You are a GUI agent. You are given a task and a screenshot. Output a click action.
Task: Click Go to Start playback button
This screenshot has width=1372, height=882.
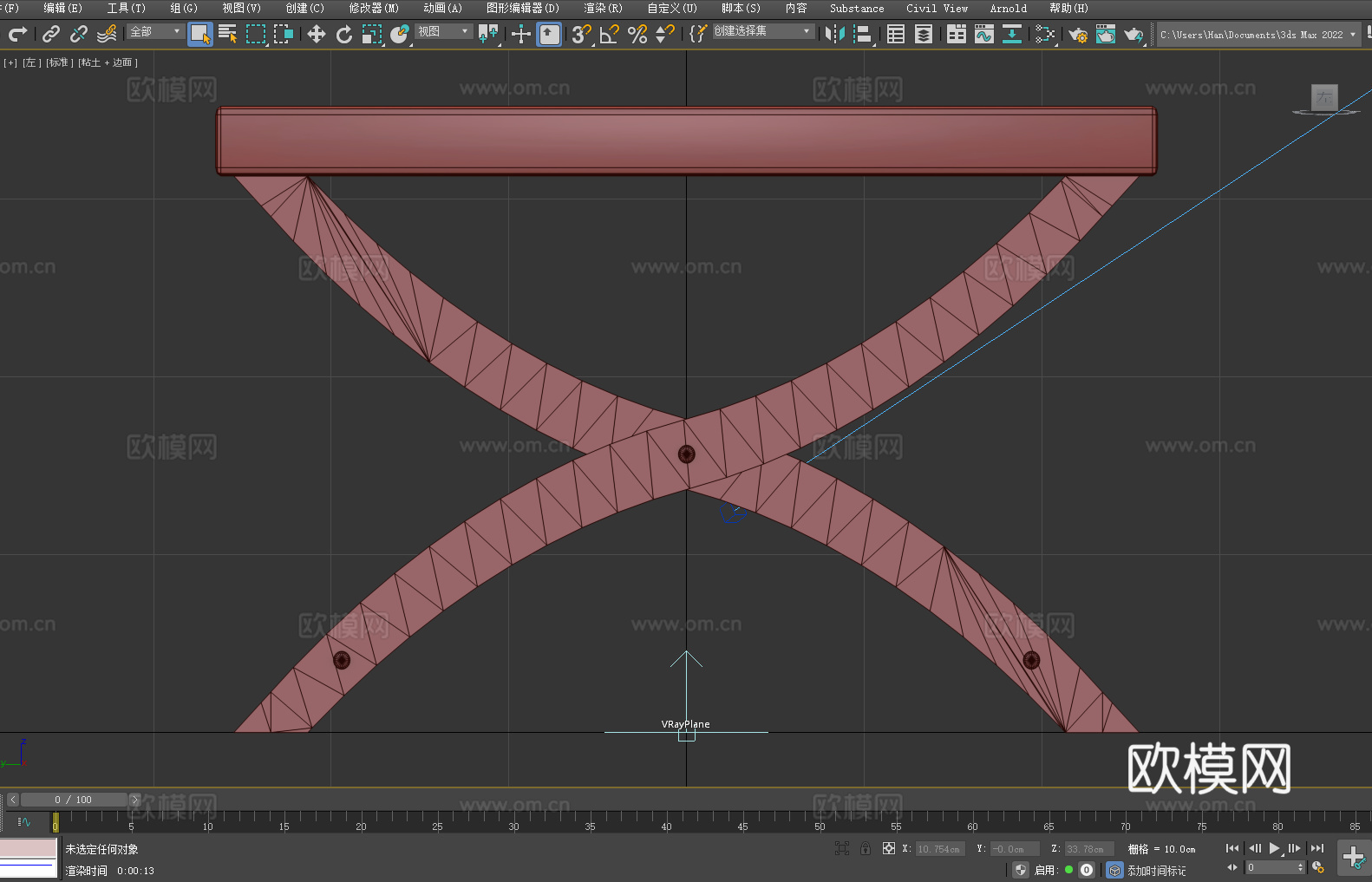[1232, 848]
